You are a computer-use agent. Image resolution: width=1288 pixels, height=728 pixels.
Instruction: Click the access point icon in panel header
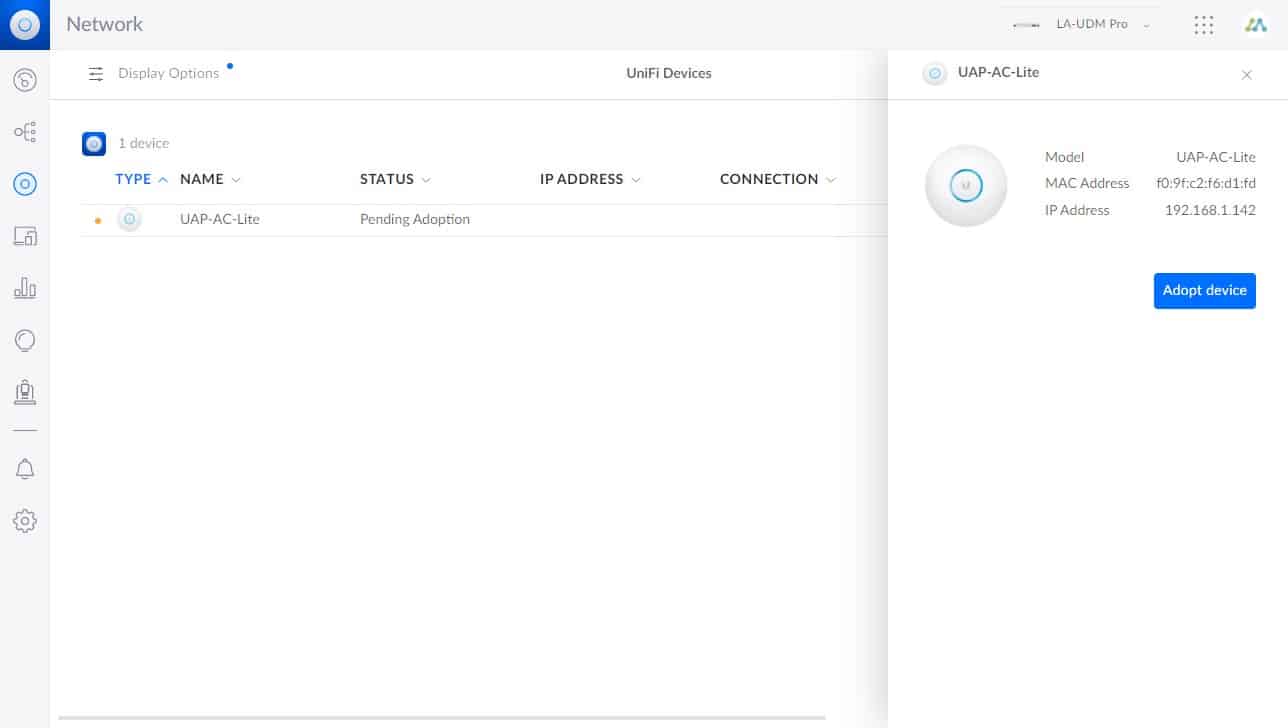pos(935,73)
